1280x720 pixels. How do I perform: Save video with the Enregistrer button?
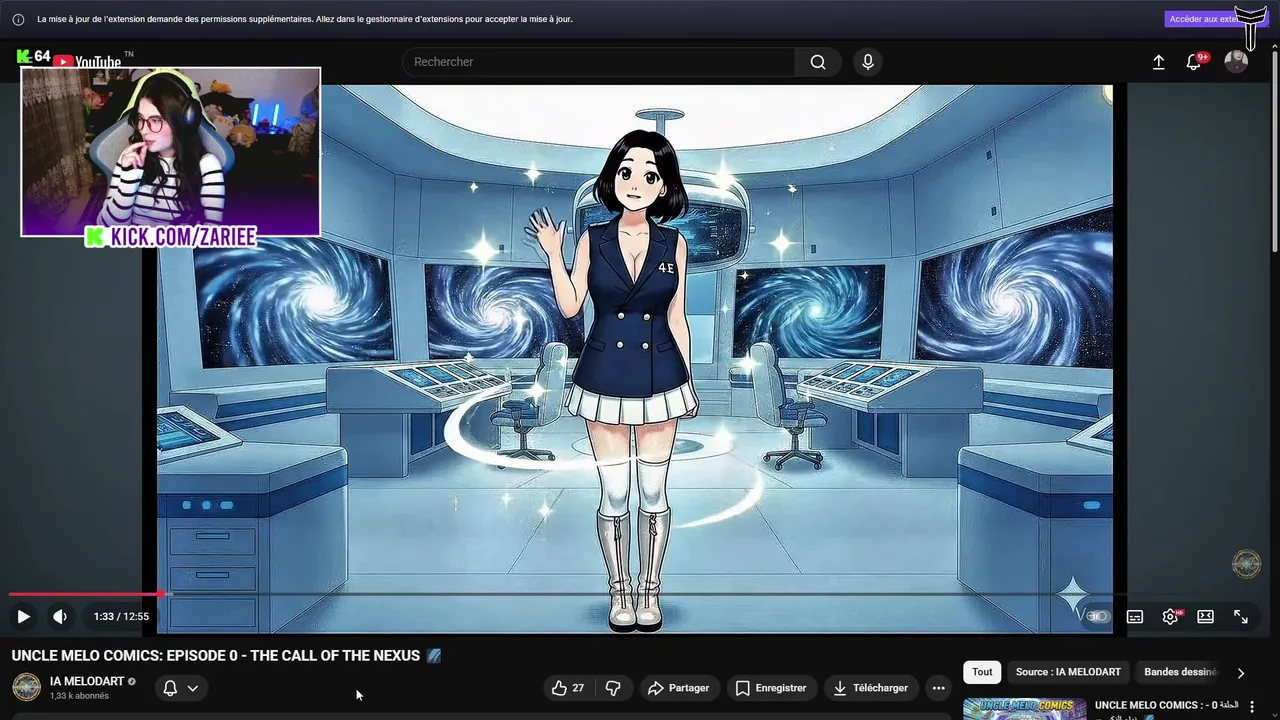click(771, 688)
